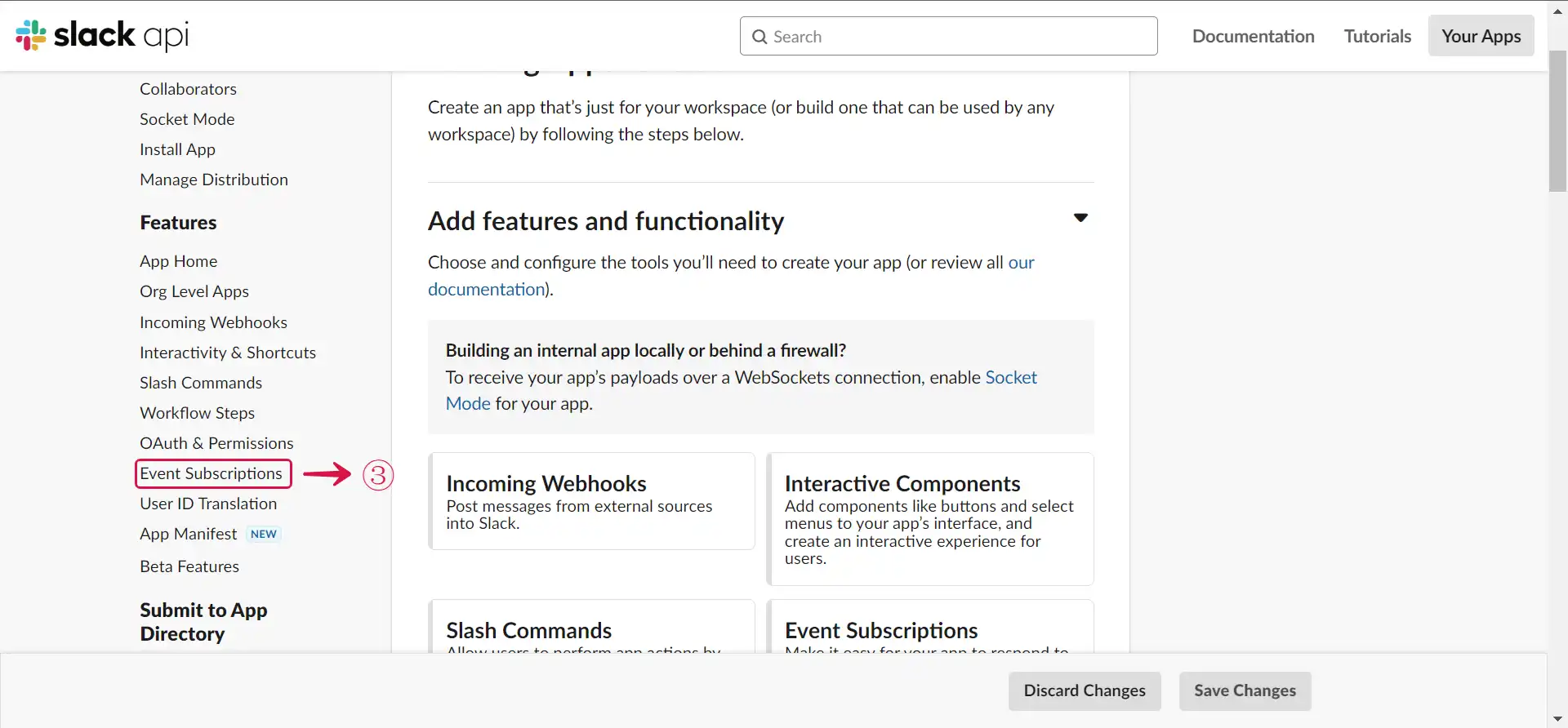The image size is (1568, 728).
Task: Open OAuth & Permissions page
Action: point(216,443)
